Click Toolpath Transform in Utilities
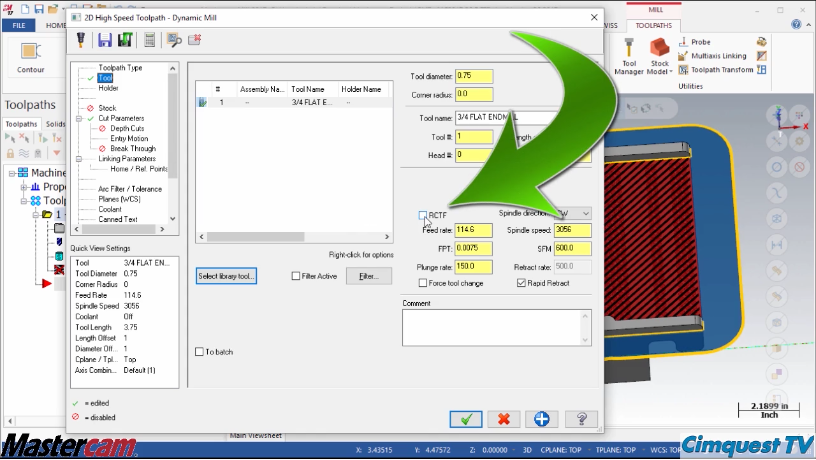Screen dimensions: 816x460 716,69
